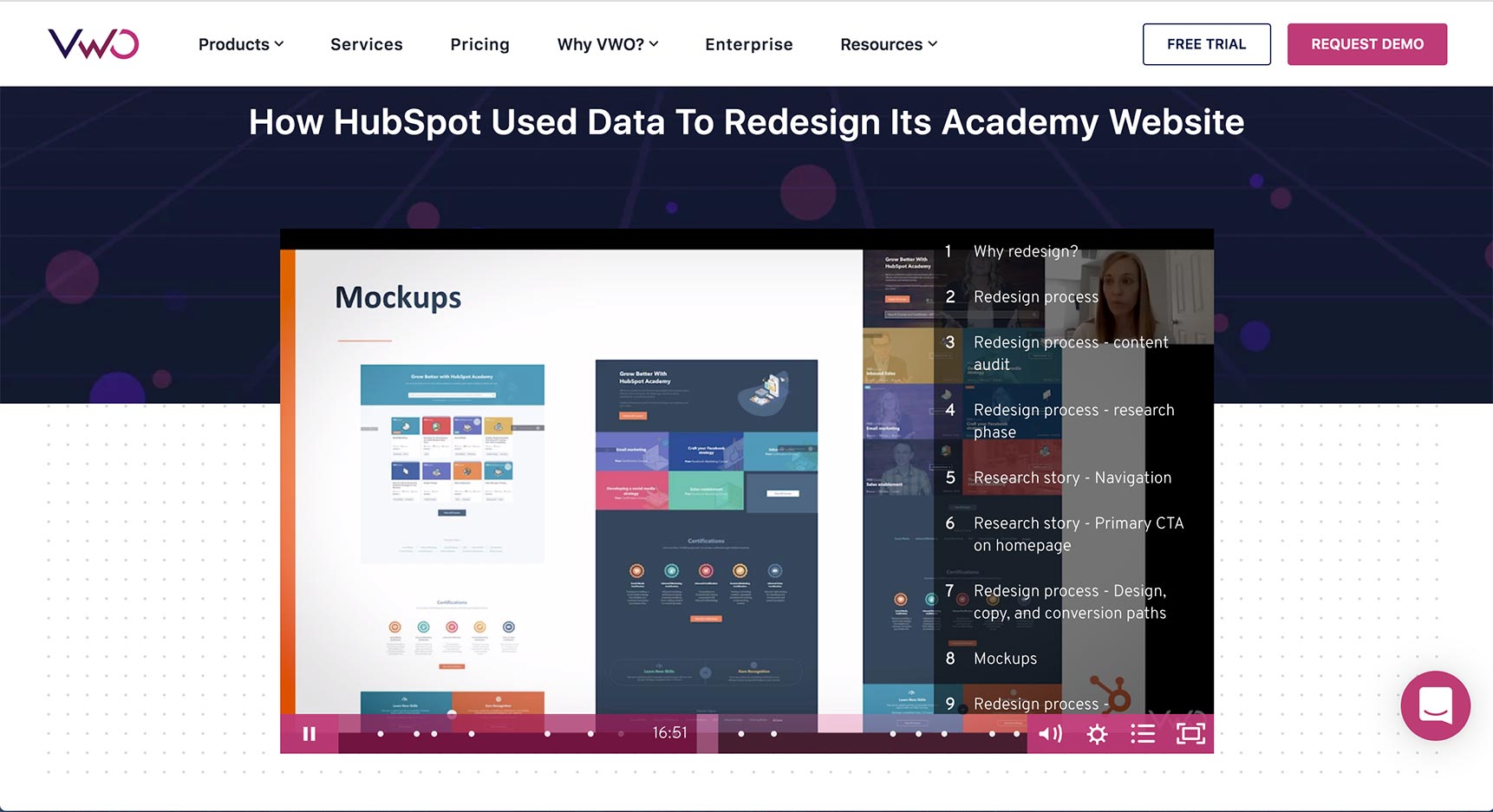Seek video at 16:51 playhead position
Image resolution: width=1493 pixels, height=812 pixels.
[707, 734]
